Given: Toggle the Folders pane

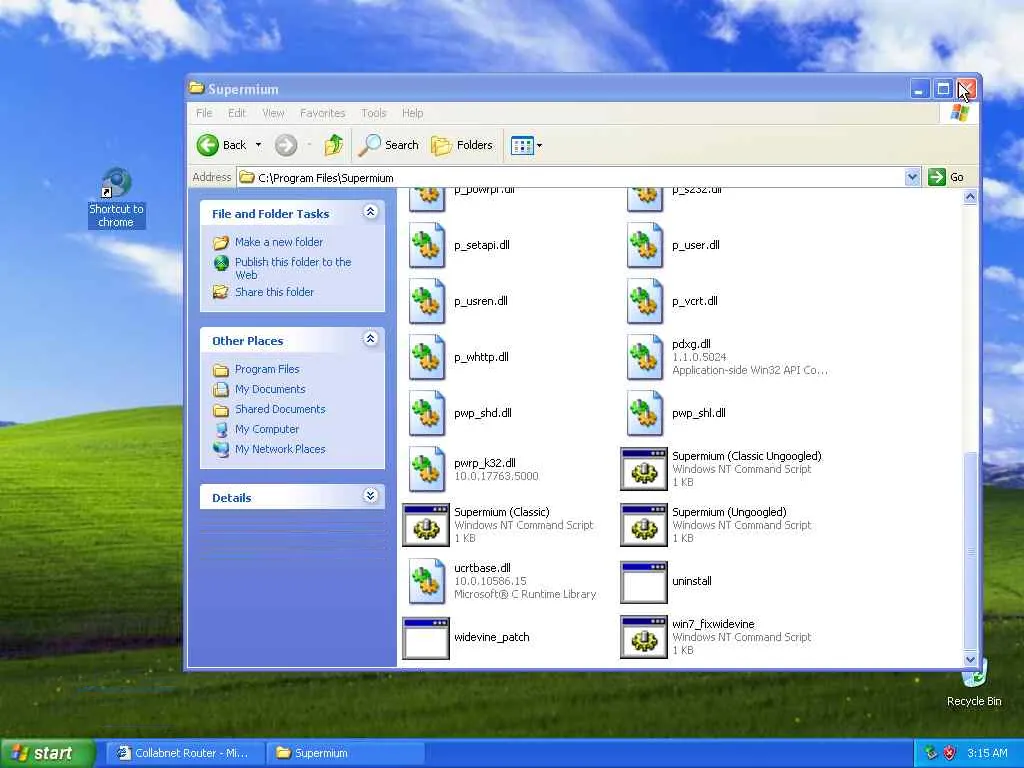Looking at the screenshot, I should (462, 145).
